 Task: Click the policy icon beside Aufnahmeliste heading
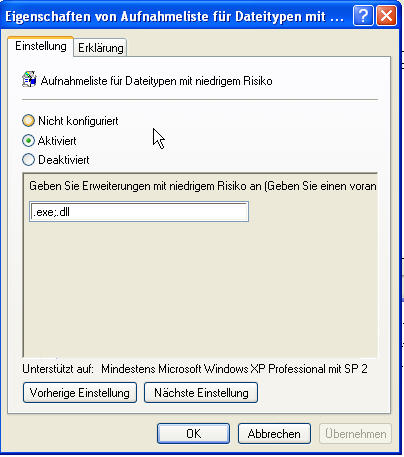(x=29, y=79)
